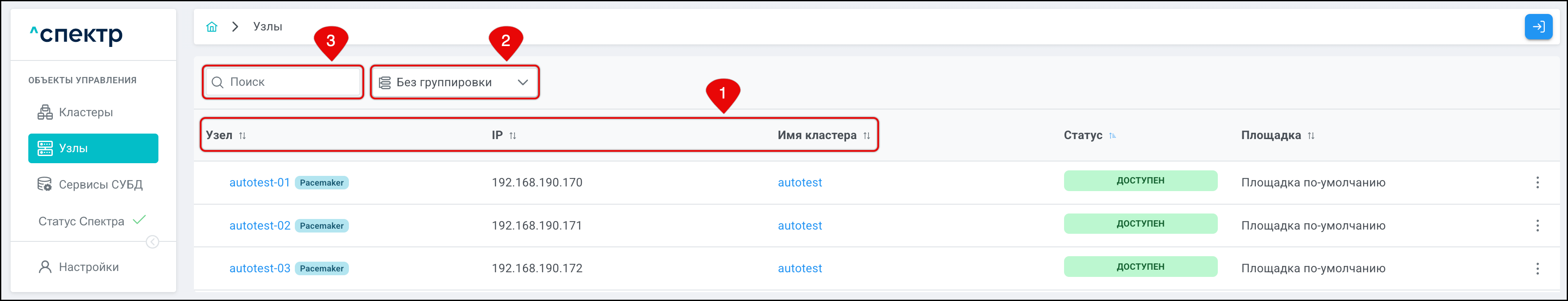Toggle sort order on the Статус column
The image size is (1568, 301).
(x=1112, y=136)
